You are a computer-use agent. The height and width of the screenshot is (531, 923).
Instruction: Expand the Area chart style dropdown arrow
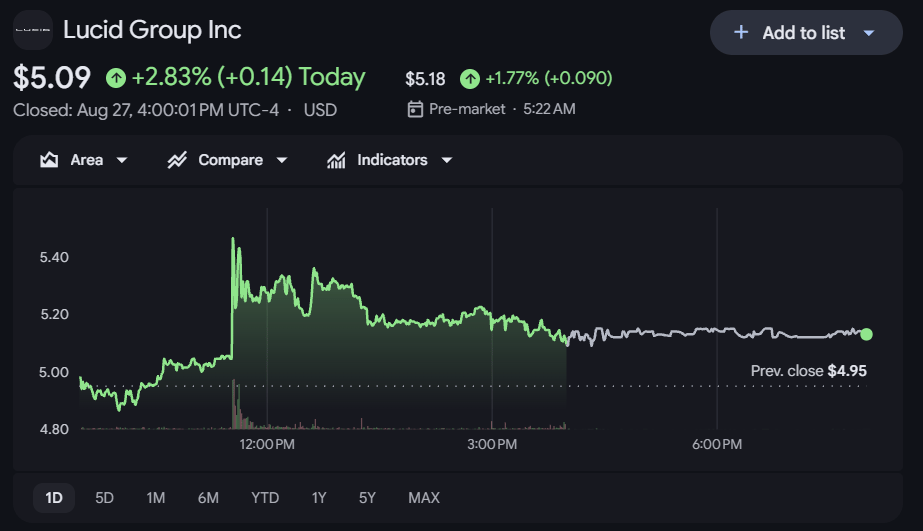122,160
